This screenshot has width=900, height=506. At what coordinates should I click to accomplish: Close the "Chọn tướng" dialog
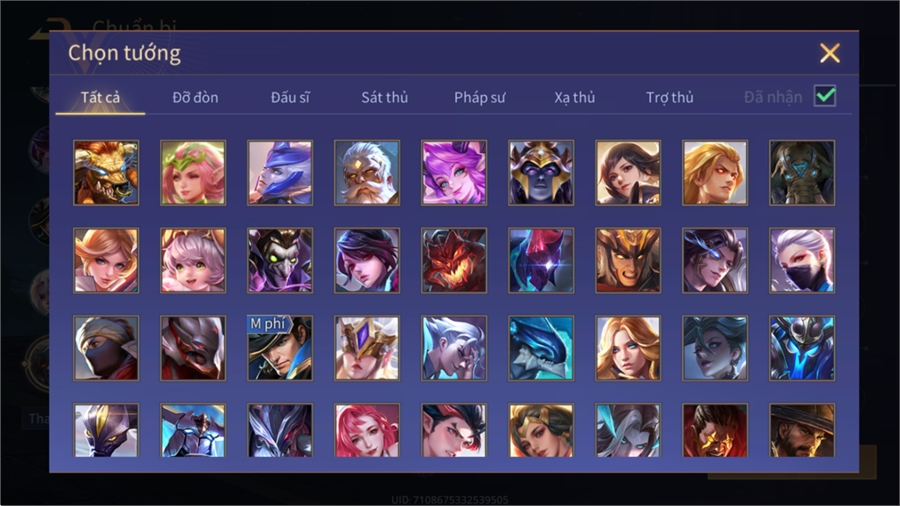tap(829, 53)
